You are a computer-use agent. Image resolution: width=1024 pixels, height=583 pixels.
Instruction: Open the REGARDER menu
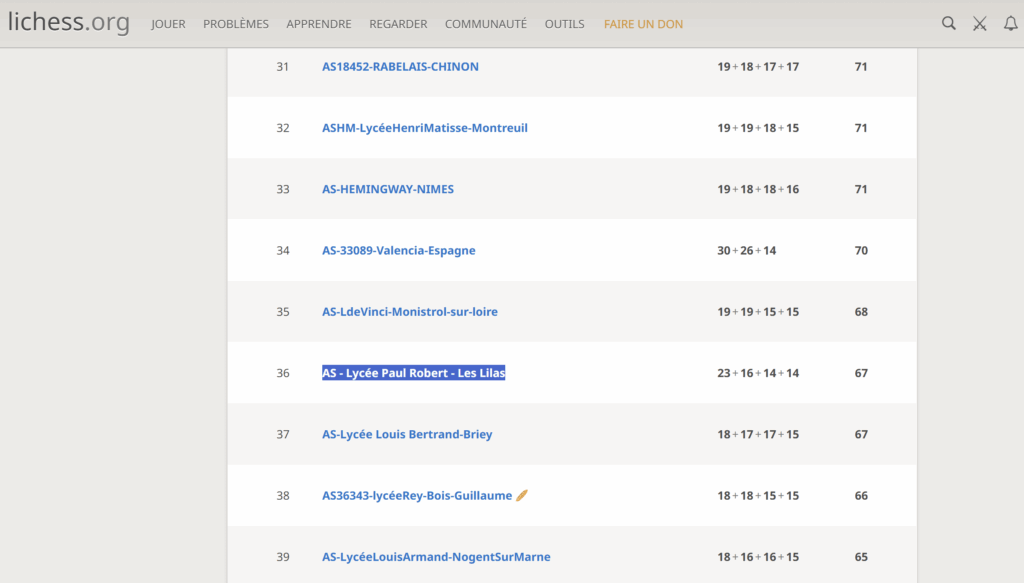(398, 24)
